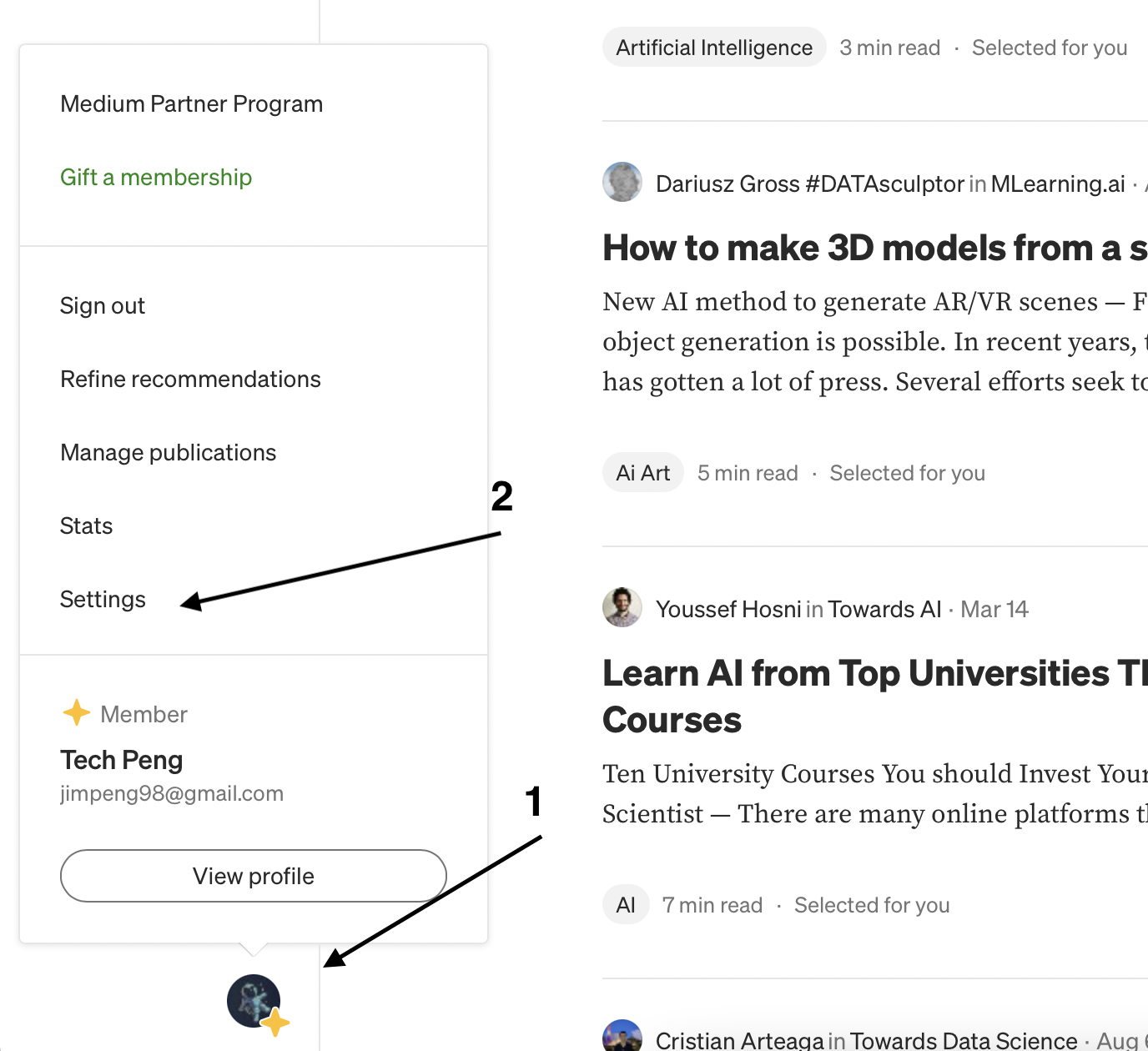The image size is (1148, 1051).
Task: Open Stats from profile menu
Action: tap(87, 525)
